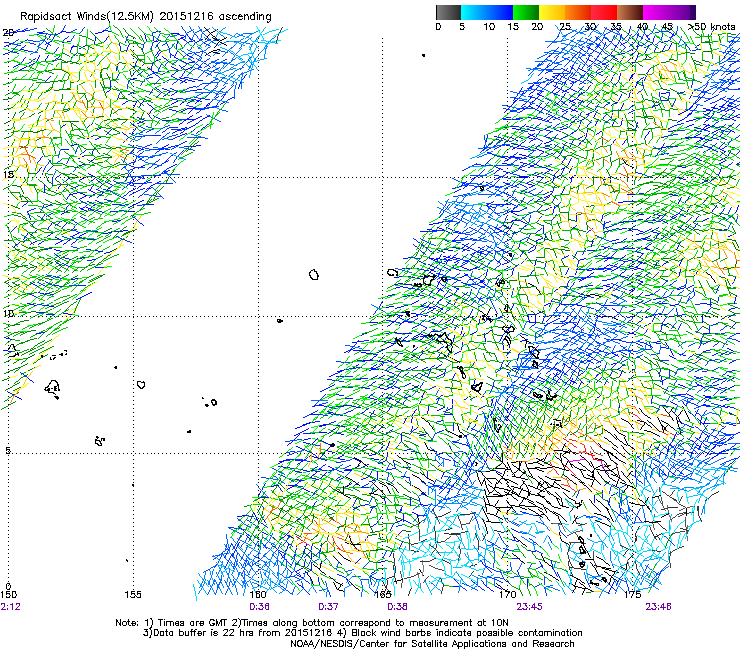Click the purple '23:46' pass time label
The height and width of the screenshot is (650, 740).
click(658, 607)
